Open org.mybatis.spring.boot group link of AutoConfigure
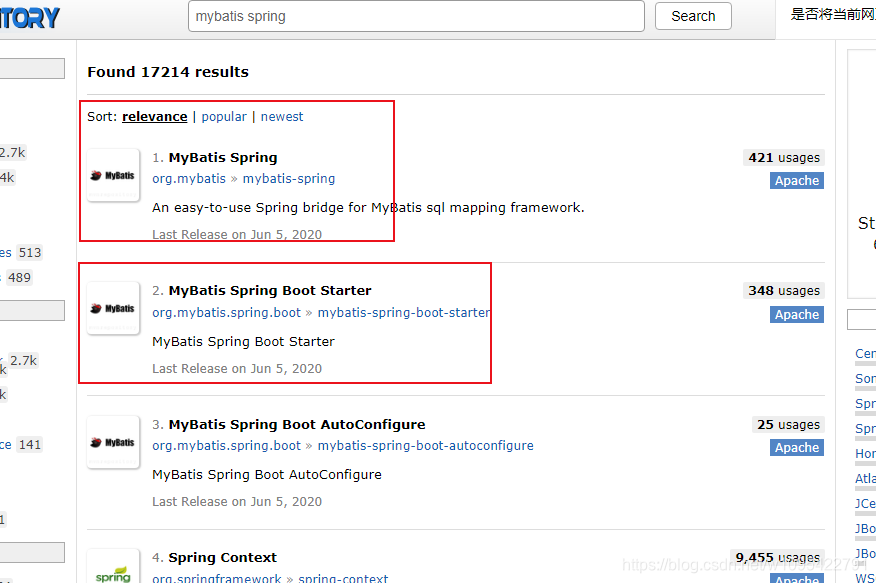Image resolution: width=876 pixels, height=583 pixels. pos(226,446)
